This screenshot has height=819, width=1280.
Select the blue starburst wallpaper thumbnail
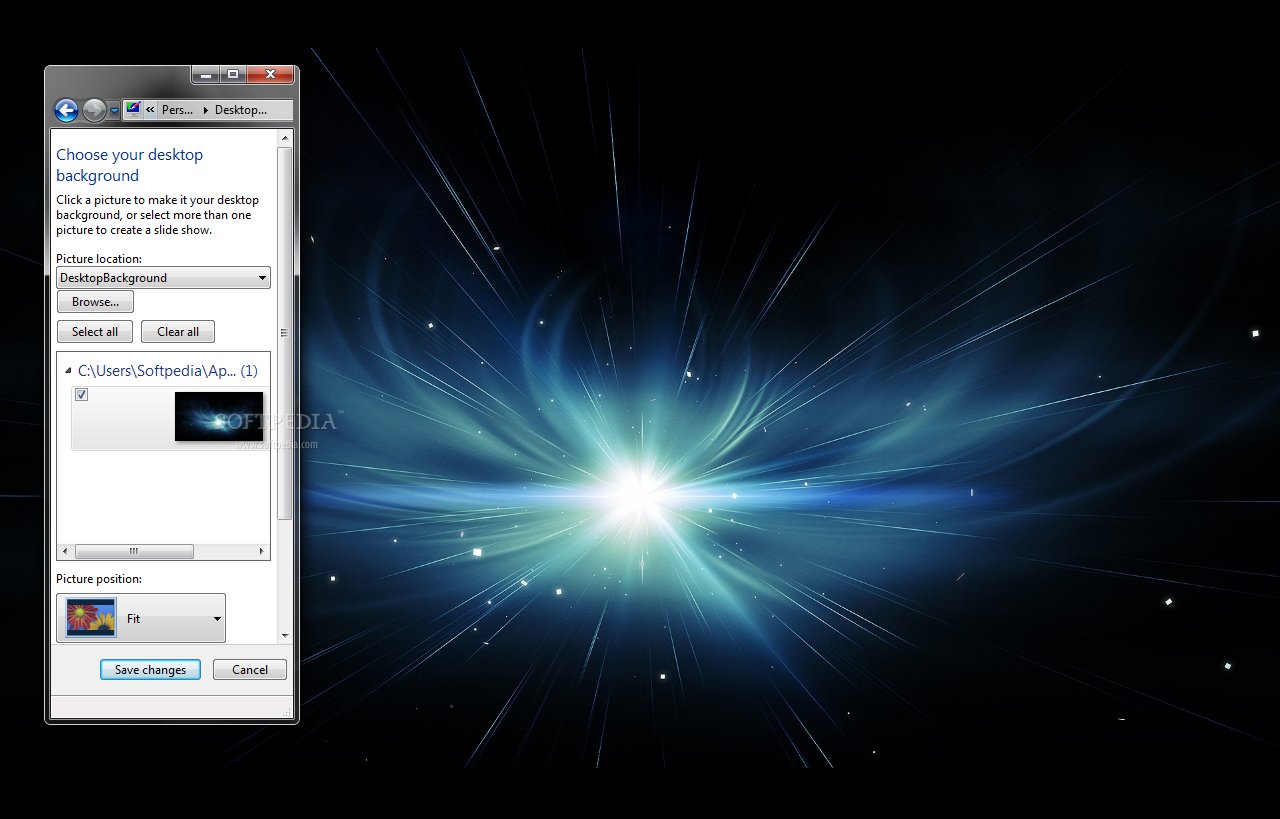219,416
